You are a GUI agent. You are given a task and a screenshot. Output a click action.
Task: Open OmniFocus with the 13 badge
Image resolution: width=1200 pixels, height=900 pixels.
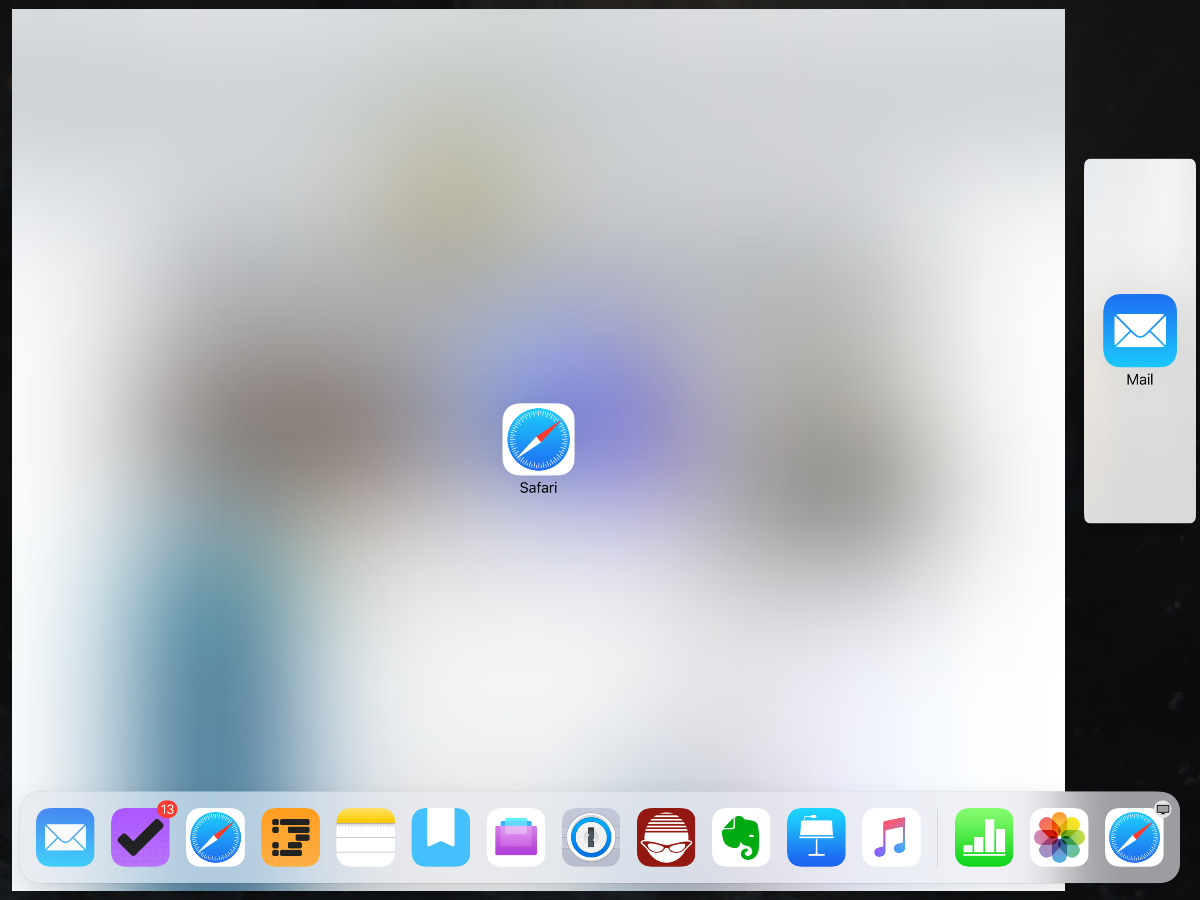(x=140, y=837)
